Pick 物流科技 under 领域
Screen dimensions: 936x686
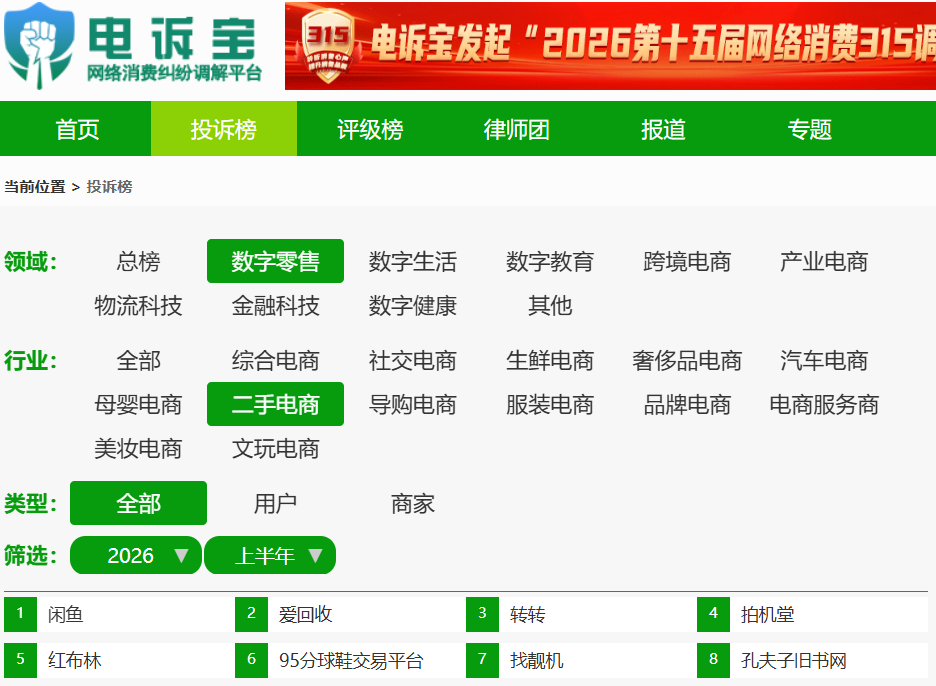138,306
